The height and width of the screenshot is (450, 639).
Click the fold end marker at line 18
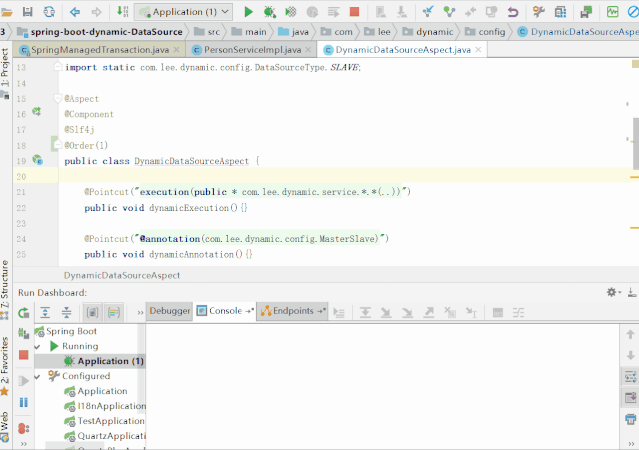[x=58, y=145]
